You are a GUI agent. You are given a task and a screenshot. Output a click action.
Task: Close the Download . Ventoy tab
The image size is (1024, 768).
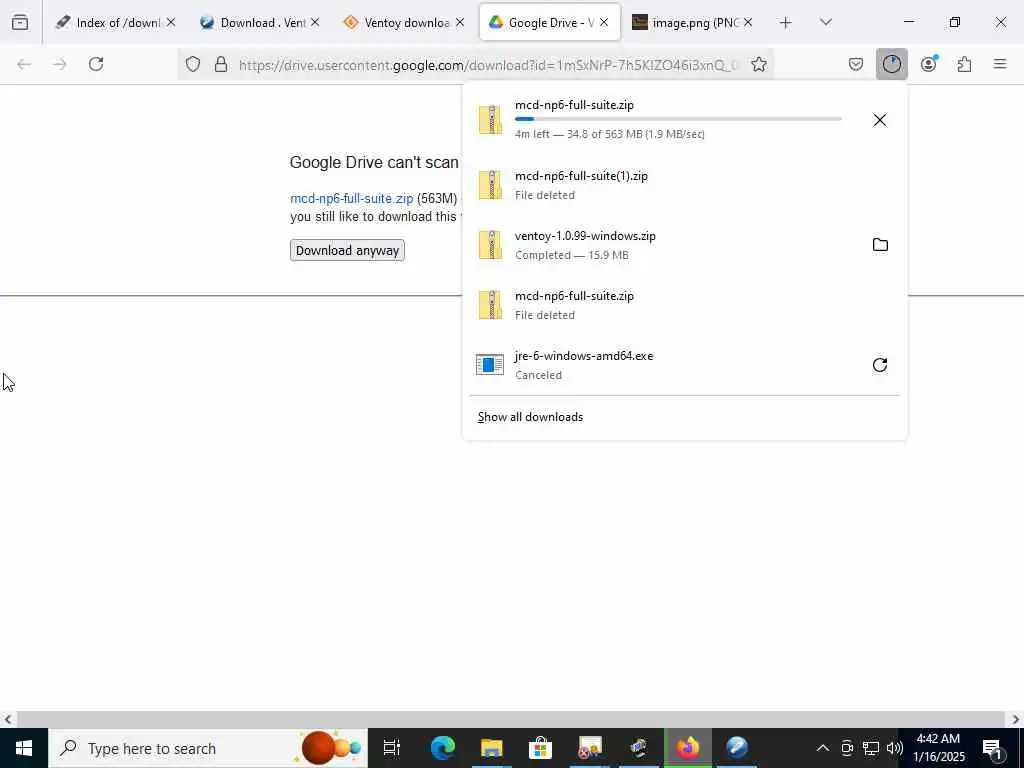(x=315, y=22)
